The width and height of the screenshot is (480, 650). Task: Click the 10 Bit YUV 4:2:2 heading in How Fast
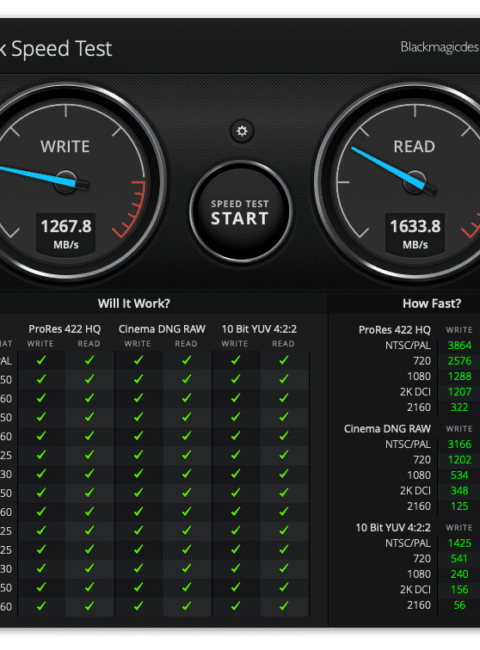tap(393, 528)
